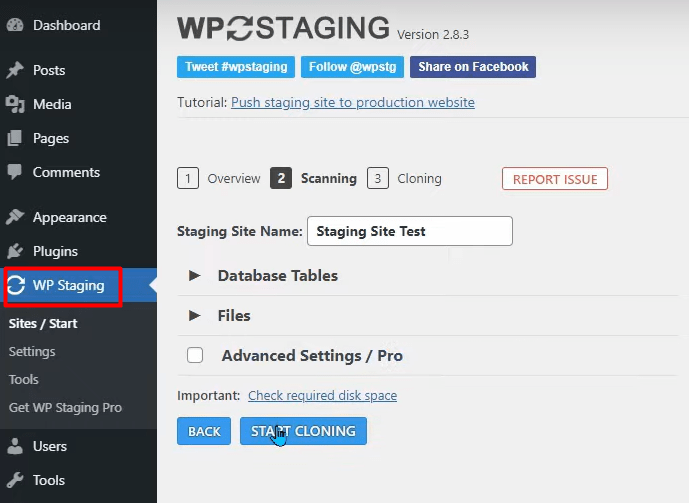Select Get WP Staging Pro submenu
689x503 pixels.
pyautogui.click(x=65, y=408)
